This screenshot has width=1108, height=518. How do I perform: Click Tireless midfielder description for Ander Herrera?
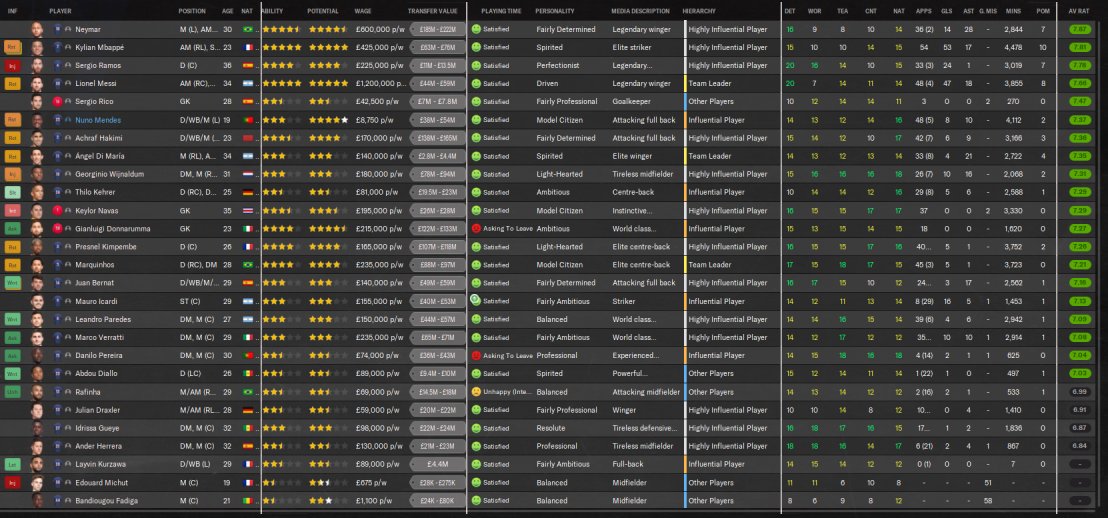[x=644, y=446]
